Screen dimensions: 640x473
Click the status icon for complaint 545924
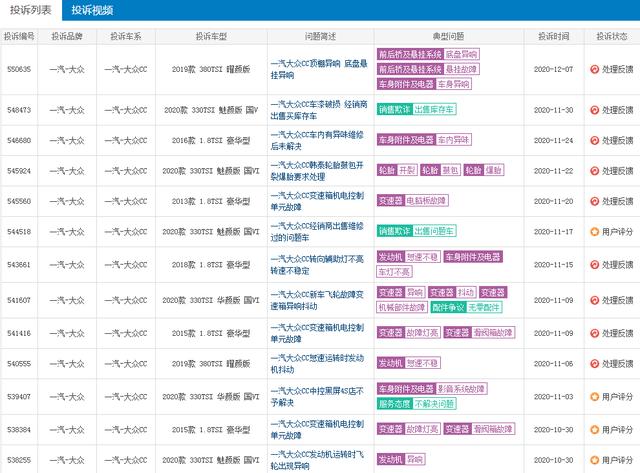(x=594, y=171)
